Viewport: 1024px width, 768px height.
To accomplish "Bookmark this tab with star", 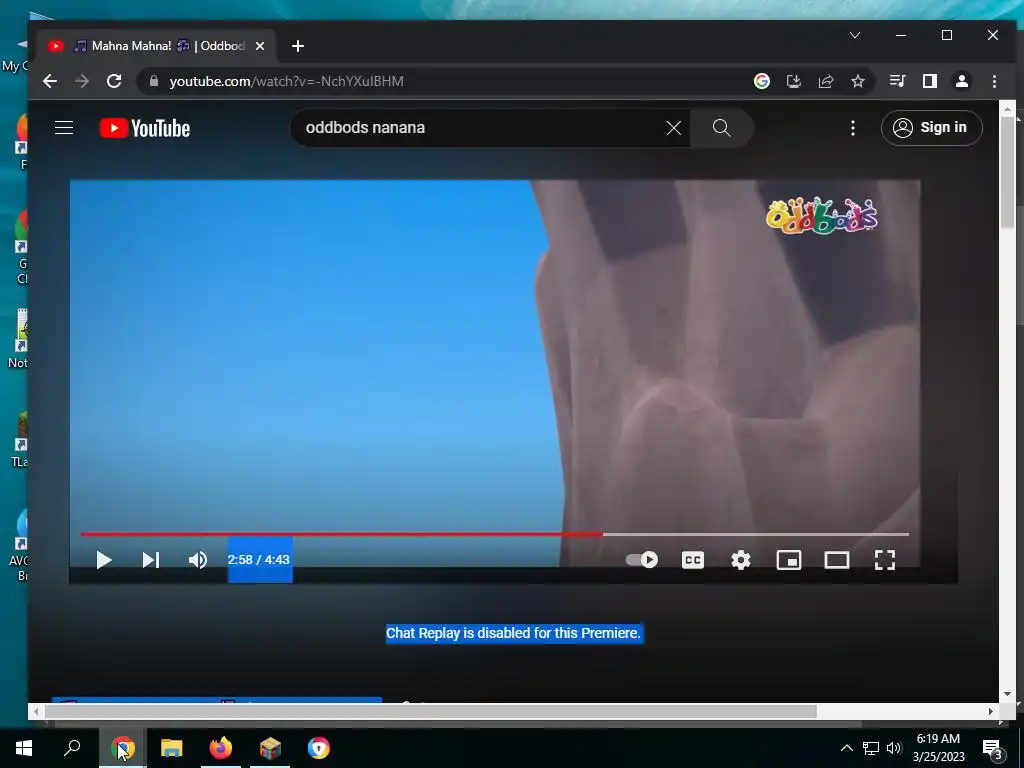I will pos(857,81).
